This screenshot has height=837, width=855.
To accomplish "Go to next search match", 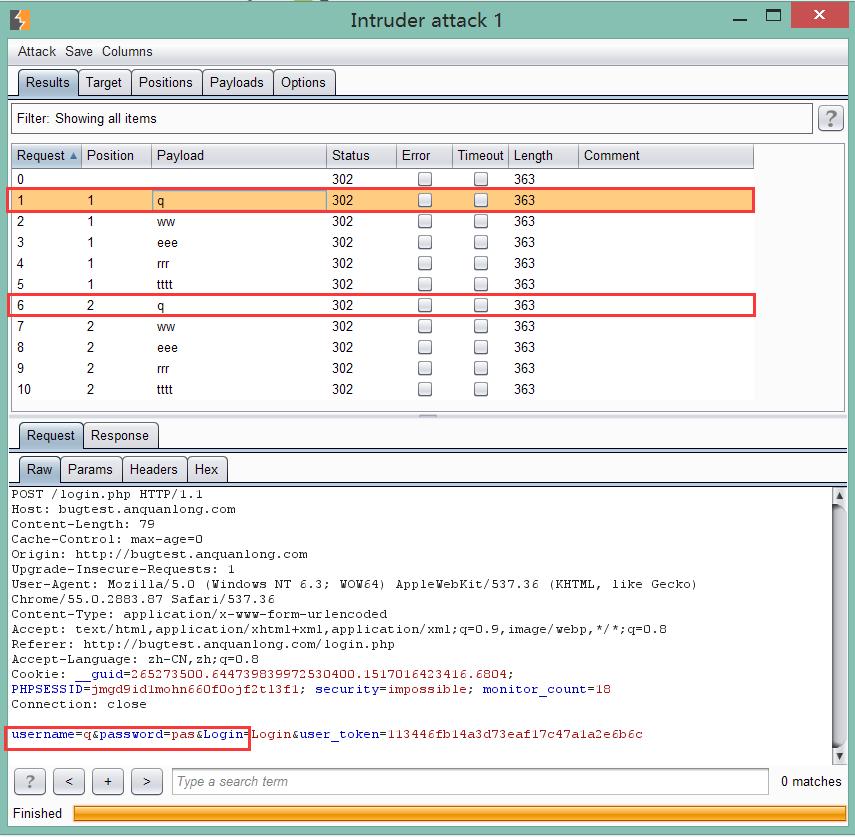I will click(146, 781).
